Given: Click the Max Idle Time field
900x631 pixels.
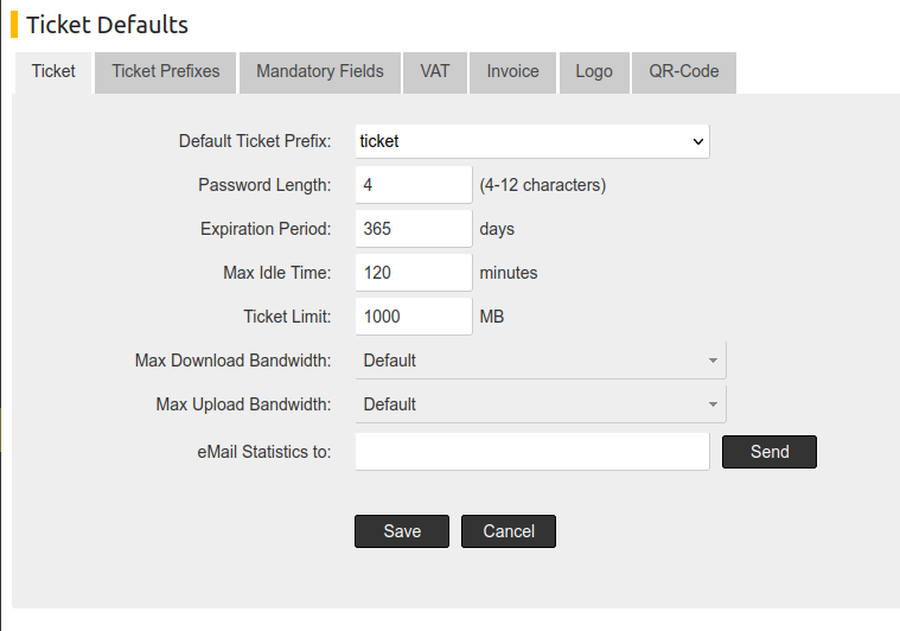Looking at the screenshot, I should (413, 272).
